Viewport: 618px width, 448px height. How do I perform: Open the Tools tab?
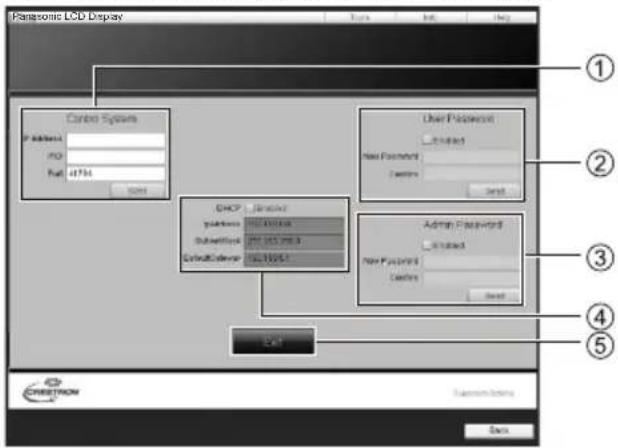coord(360,17)
